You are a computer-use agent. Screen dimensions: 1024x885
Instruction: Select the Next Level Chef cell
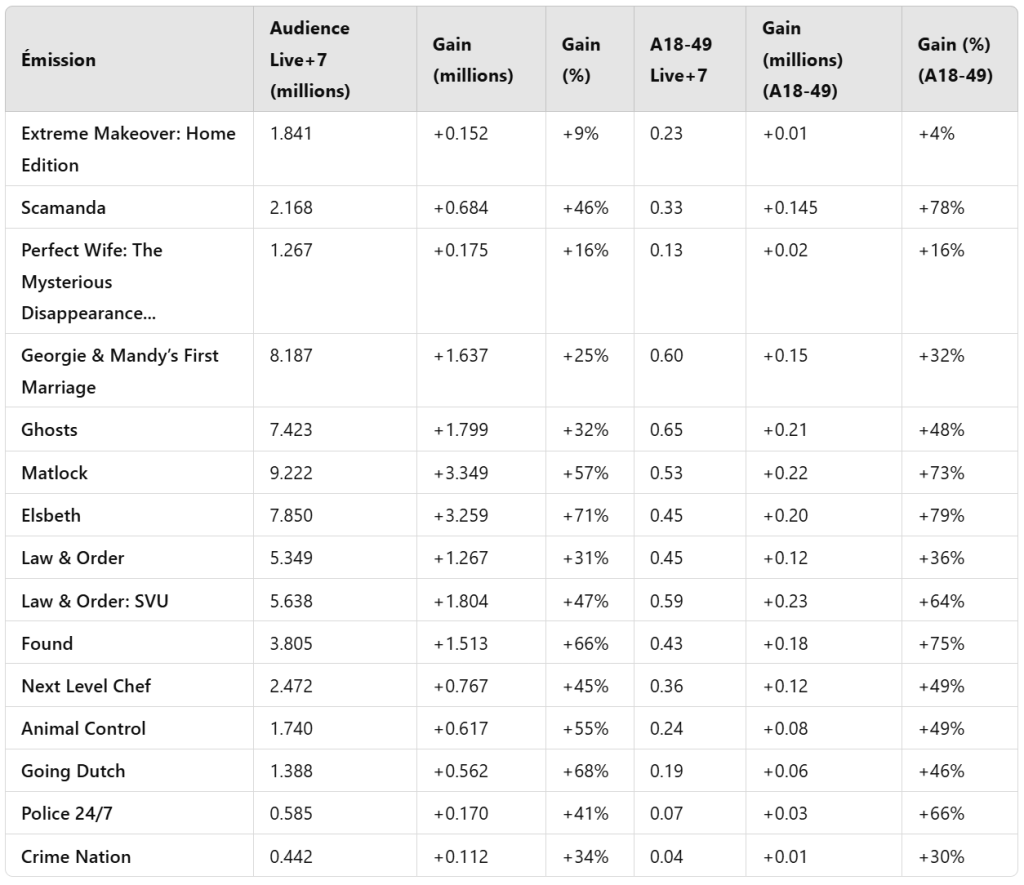86,686
